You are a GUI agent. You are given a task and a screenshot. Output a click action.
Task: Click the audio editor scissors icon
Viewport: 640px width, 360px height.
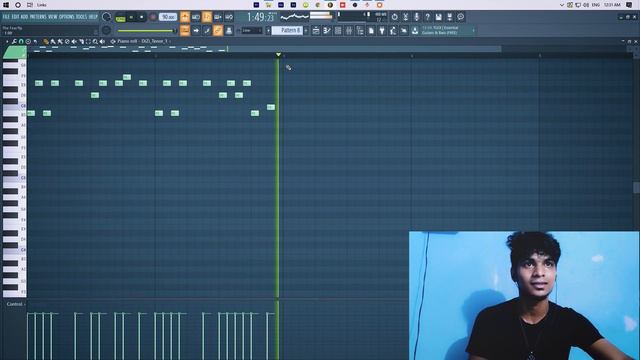click(x=405, y=17)
